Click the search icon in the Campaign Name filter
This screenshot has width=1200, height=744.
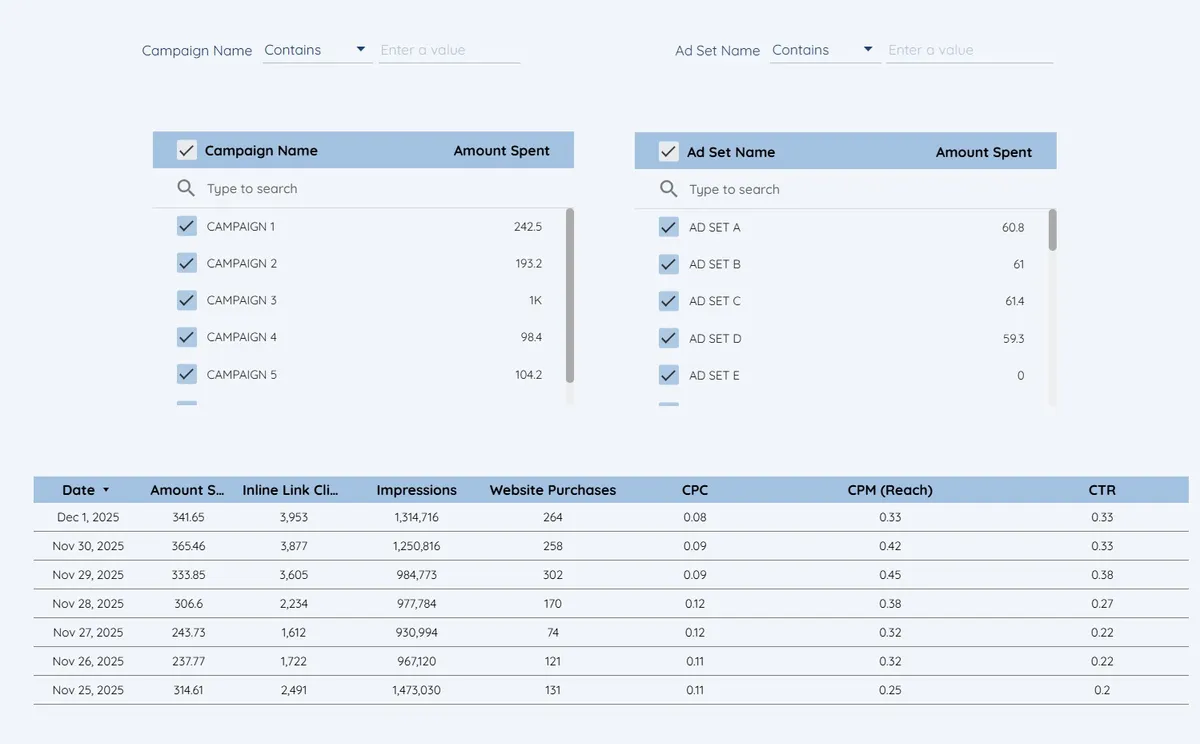186,188
